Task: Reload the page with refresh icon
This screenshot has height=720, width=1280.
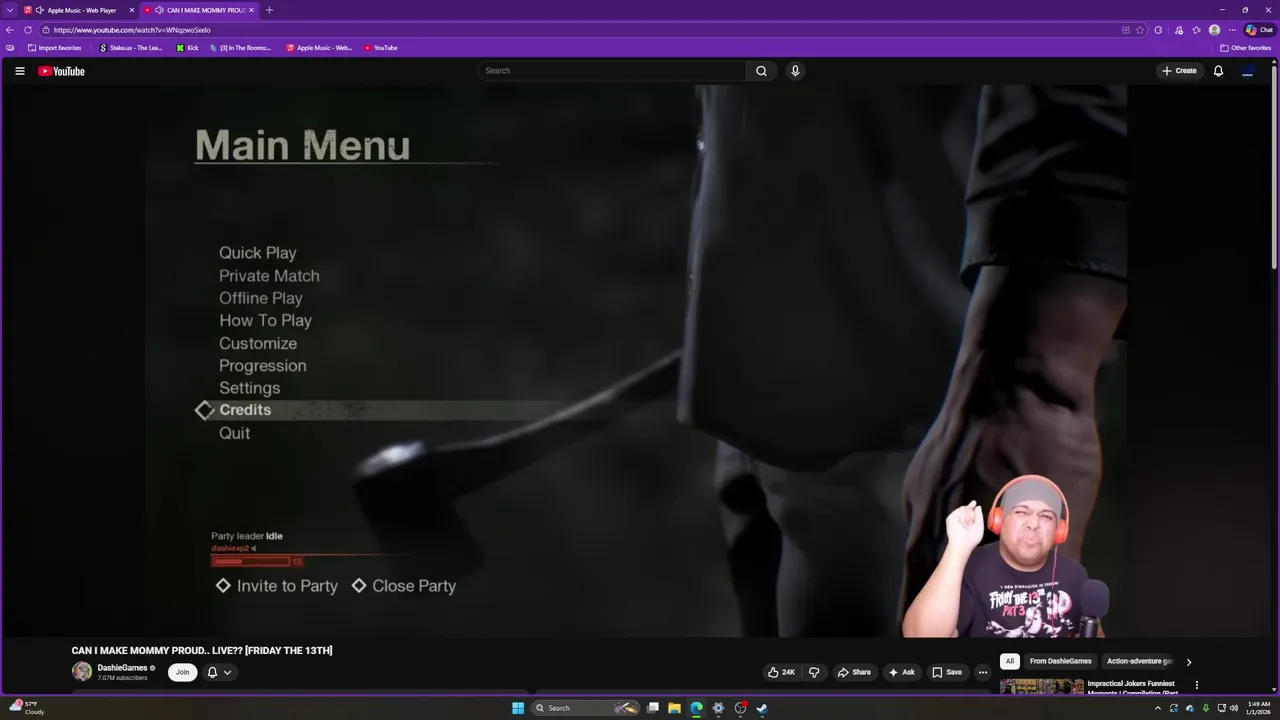Action: (x=28, y=30)
